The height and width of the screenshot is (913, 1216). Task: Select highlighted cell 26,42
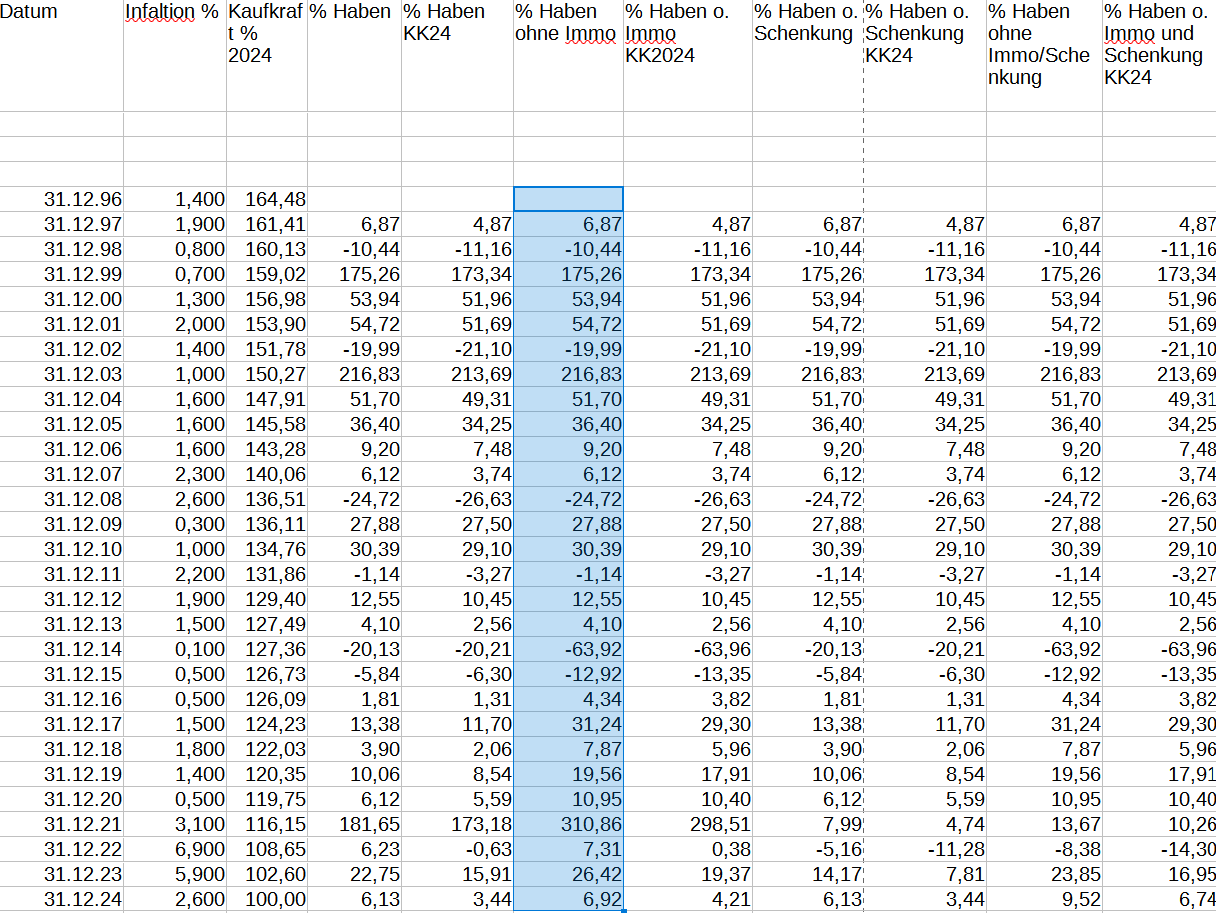(568, 874)
